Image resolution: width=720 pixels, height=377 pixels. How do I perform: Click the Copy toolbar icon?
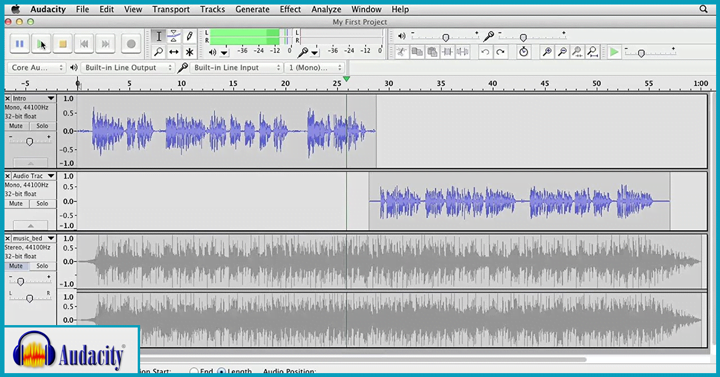[x=417, y=52]
